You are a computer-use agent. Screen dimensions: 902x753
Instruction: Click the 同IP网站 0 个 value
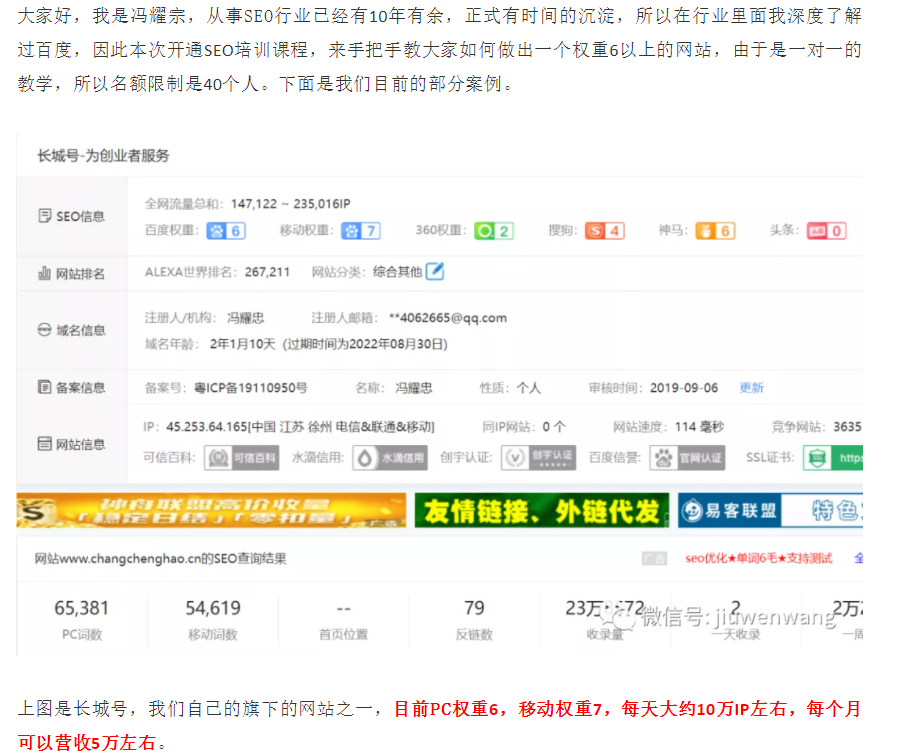554,427
